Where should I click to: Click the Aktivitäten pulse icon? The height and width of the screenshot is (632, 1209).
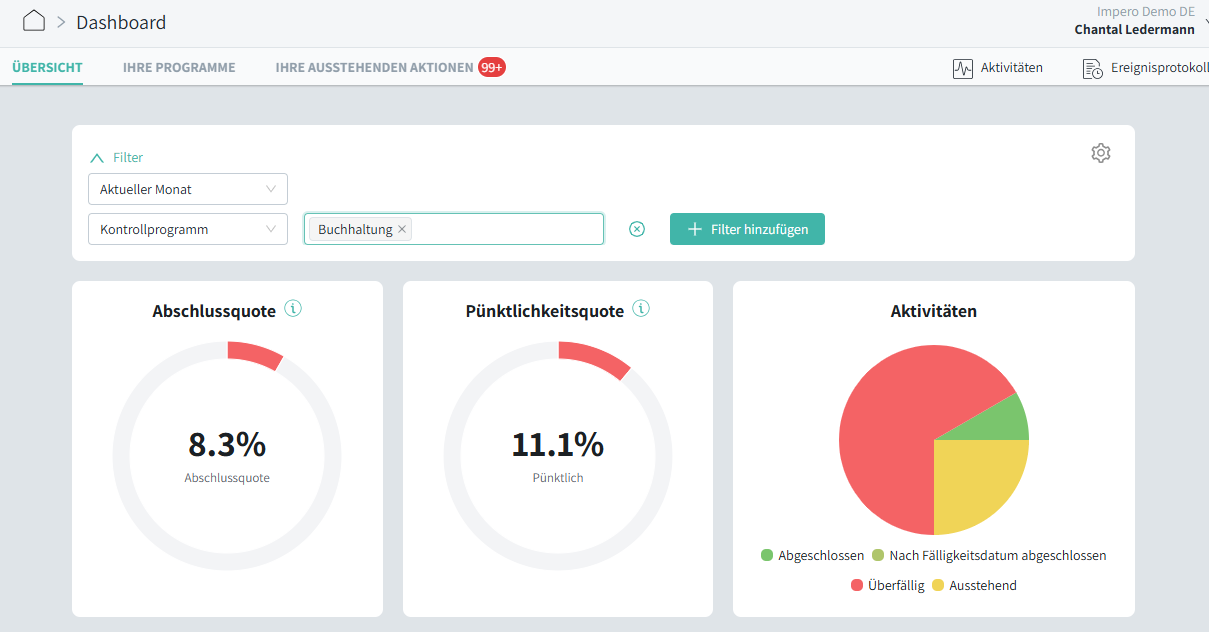962,68
